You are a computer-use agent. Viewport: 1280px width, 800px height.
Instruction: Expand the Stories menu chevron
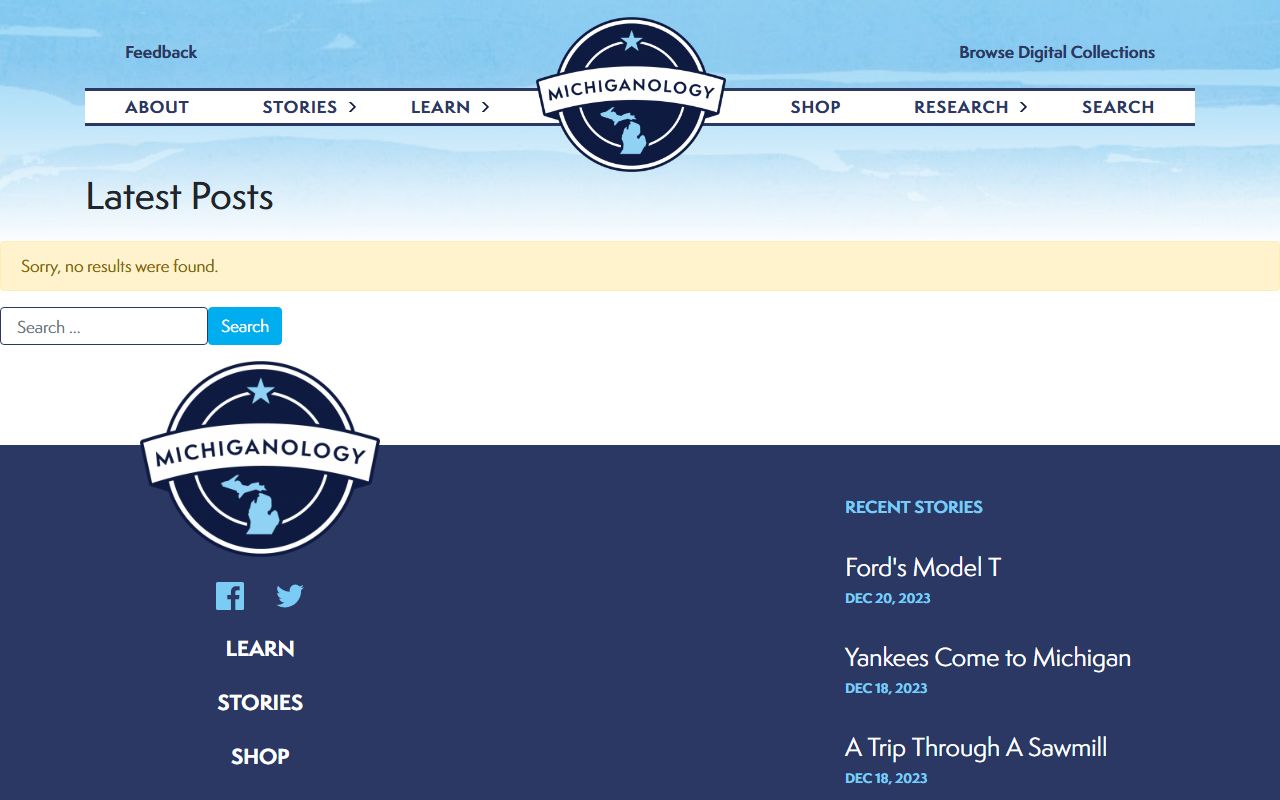click(352, 107)
